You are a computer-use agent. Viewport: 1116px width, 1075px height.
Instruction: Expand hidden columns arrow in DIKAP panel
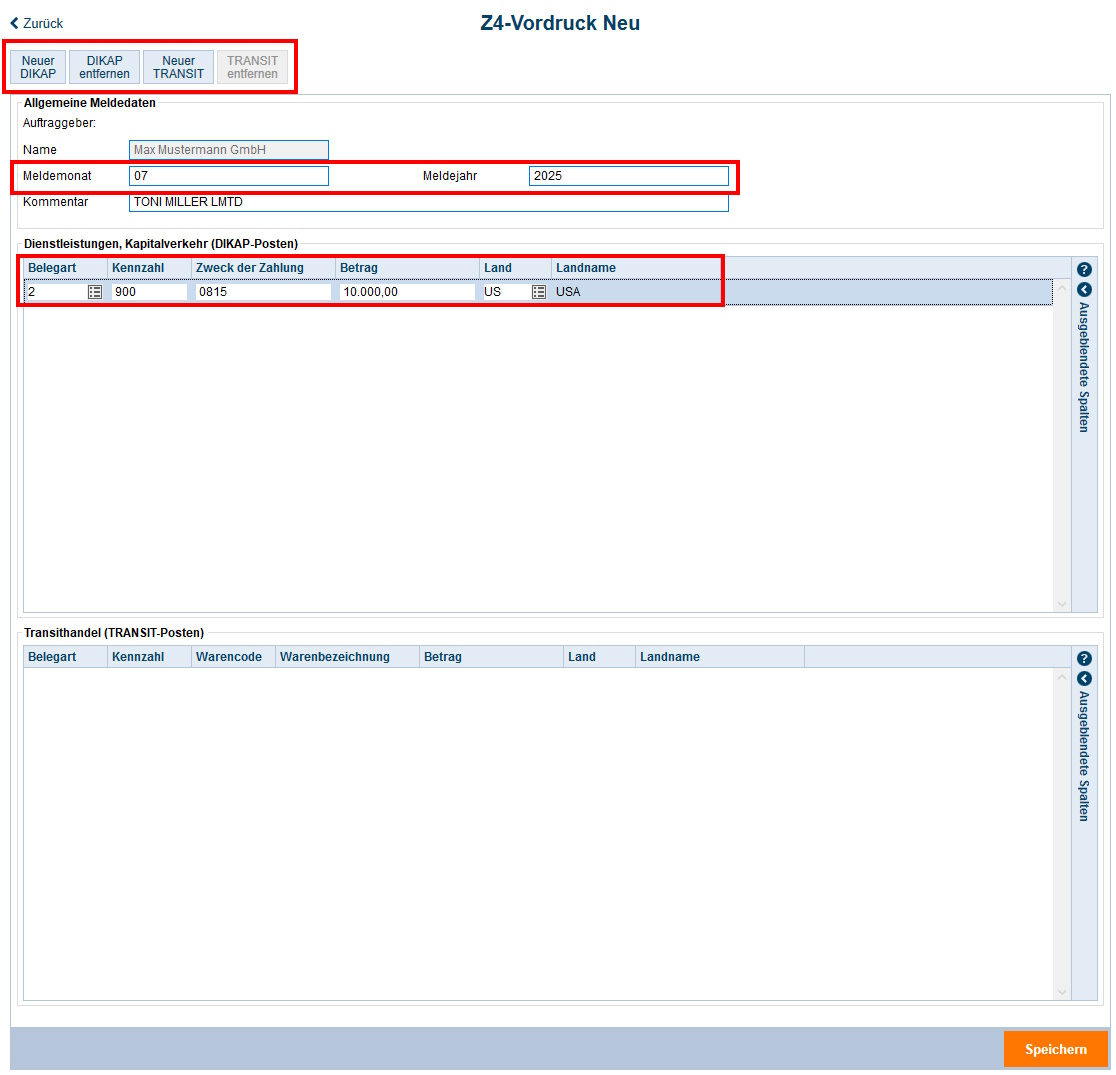click(1084, 289)
